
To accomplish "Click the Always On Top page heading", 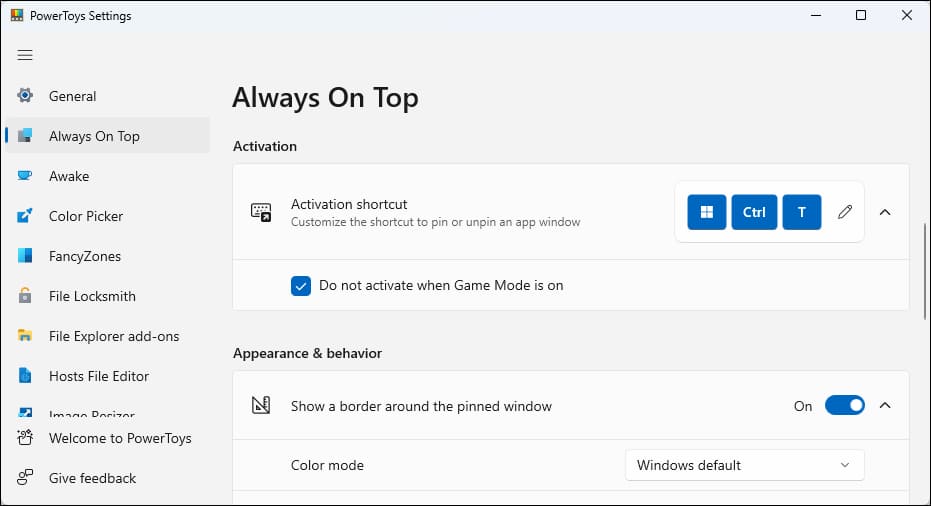I will [325, 98].
